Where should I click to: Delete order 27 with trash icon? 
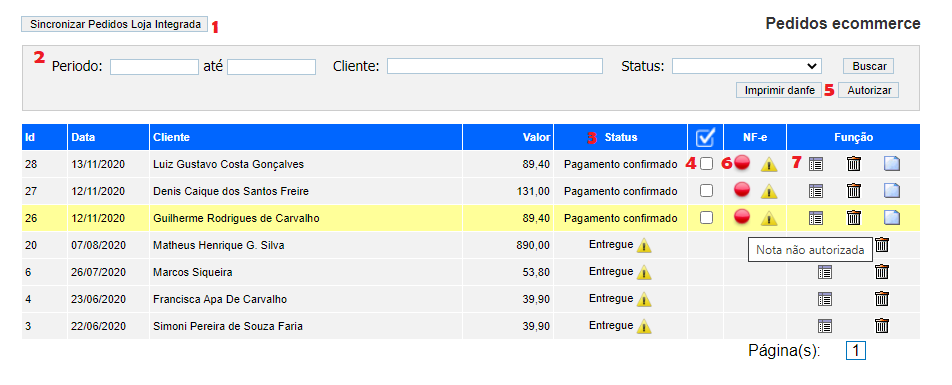point(854,191)
